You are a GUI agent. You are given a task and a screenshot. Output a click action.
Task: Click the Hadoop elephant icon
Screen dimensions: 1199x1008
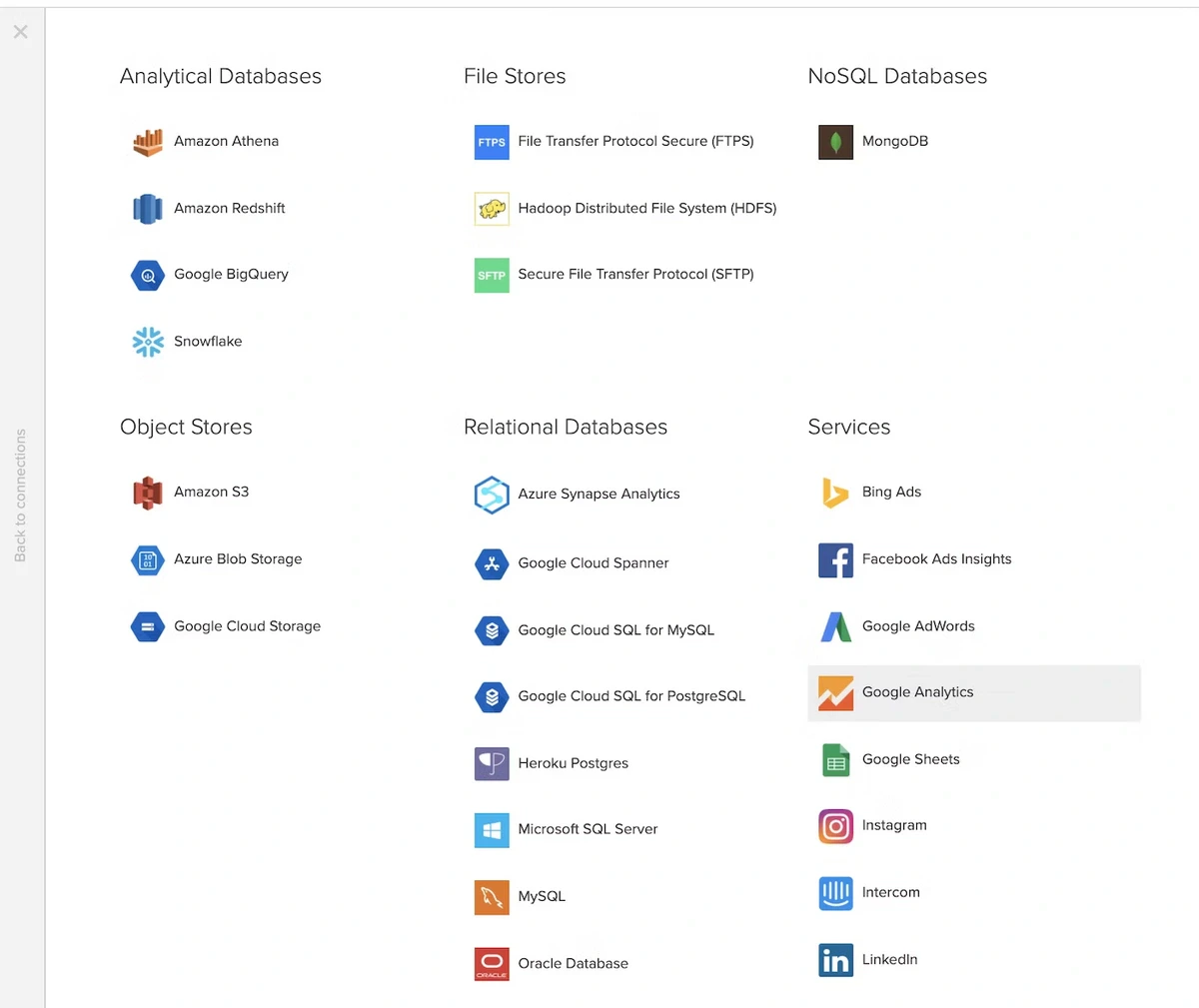click(492, 209)
